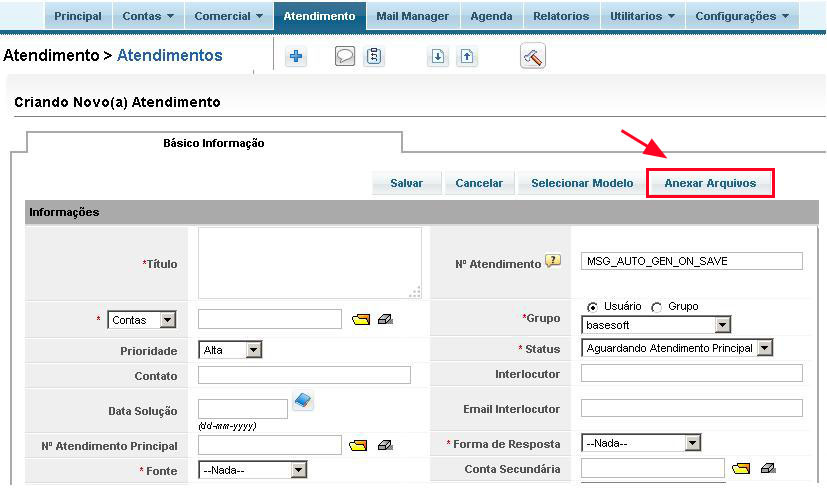Open Mail Manager
The width and height of the screenshot is (827, 489).
(412, 16)
